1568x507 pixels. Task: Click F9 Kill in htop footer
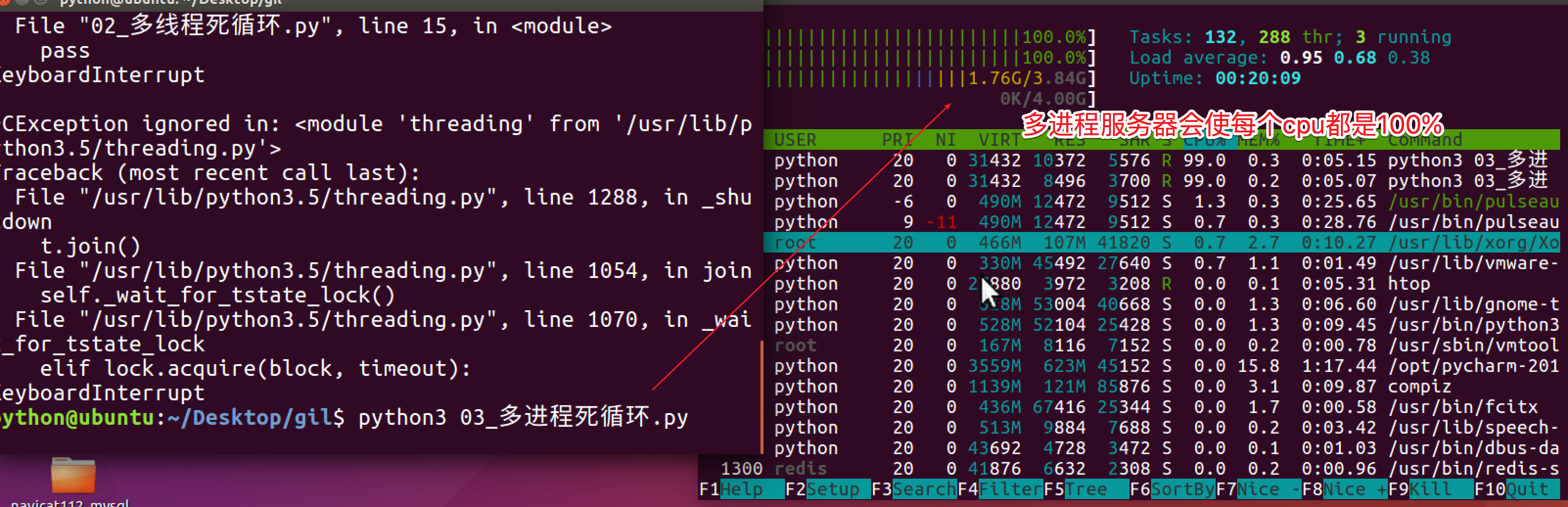tap(1431, 489)
